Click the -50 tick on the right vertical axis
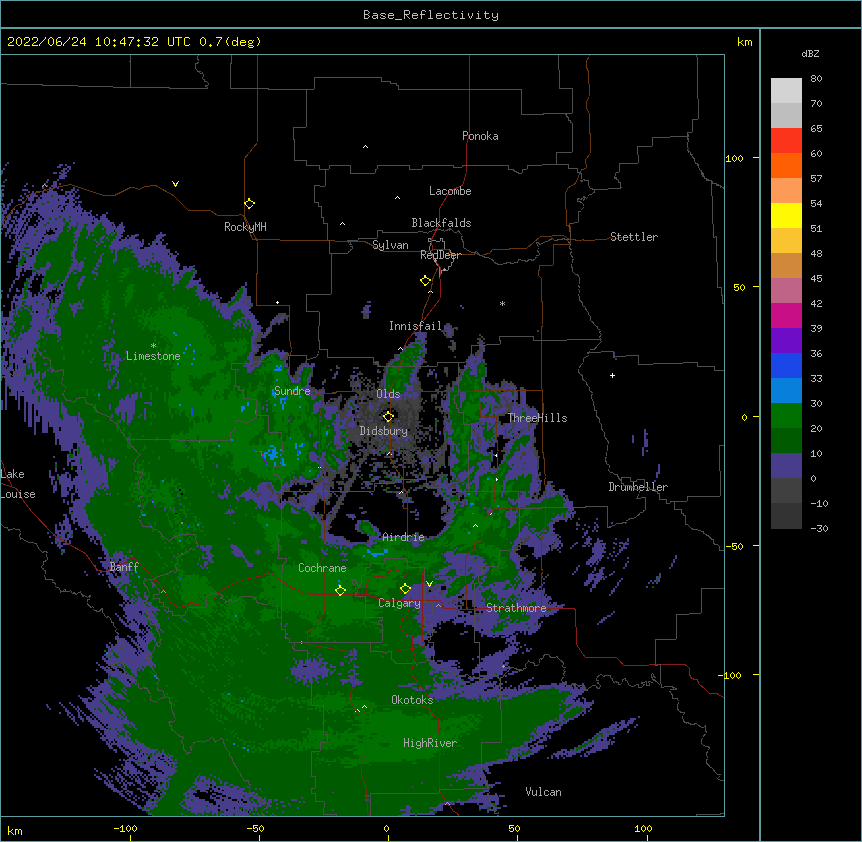This screenshot has height=842, width=862. tap(734, 546)
